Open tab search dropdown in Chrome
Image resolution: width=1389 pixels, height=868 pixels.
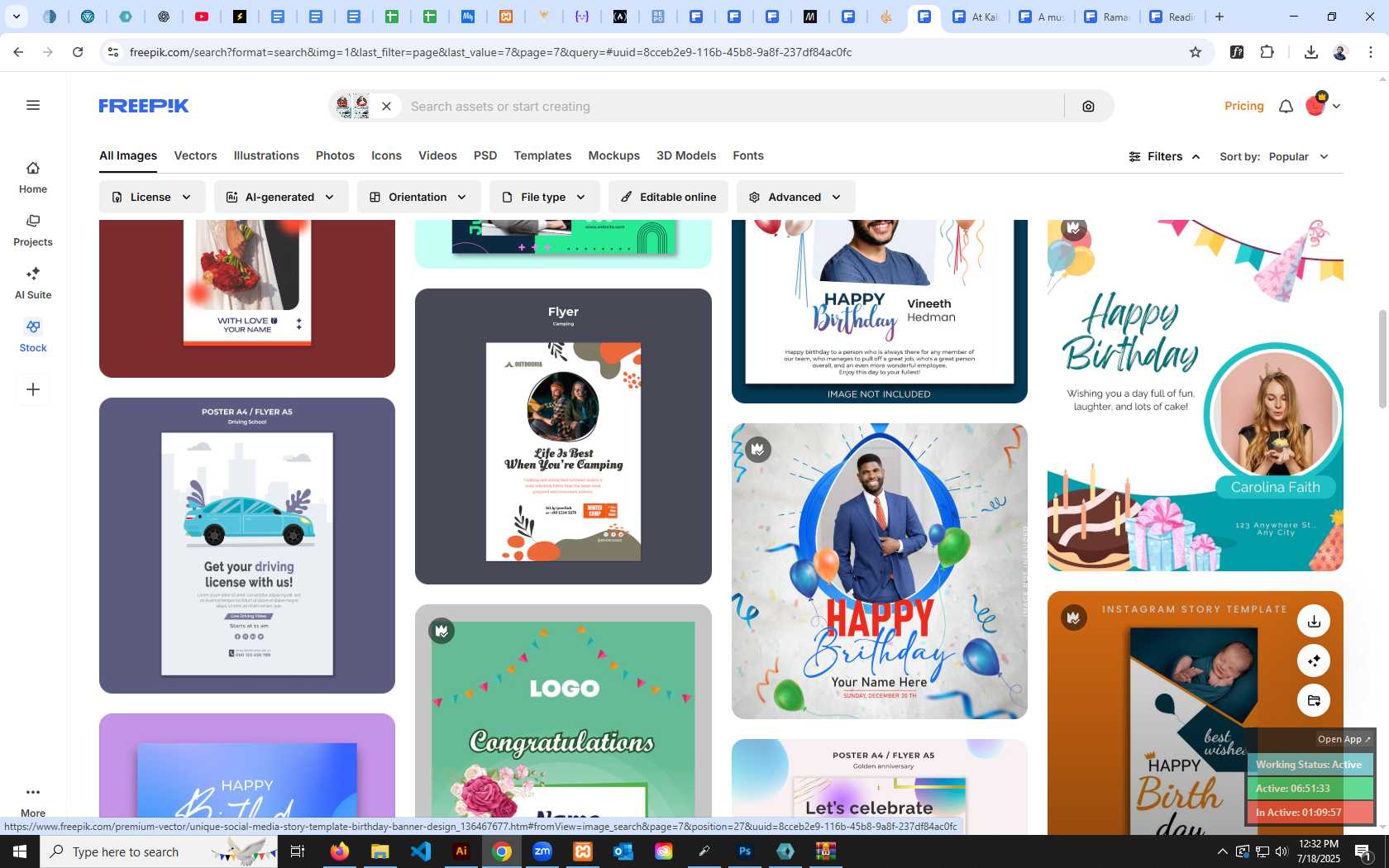pos(16,17)
